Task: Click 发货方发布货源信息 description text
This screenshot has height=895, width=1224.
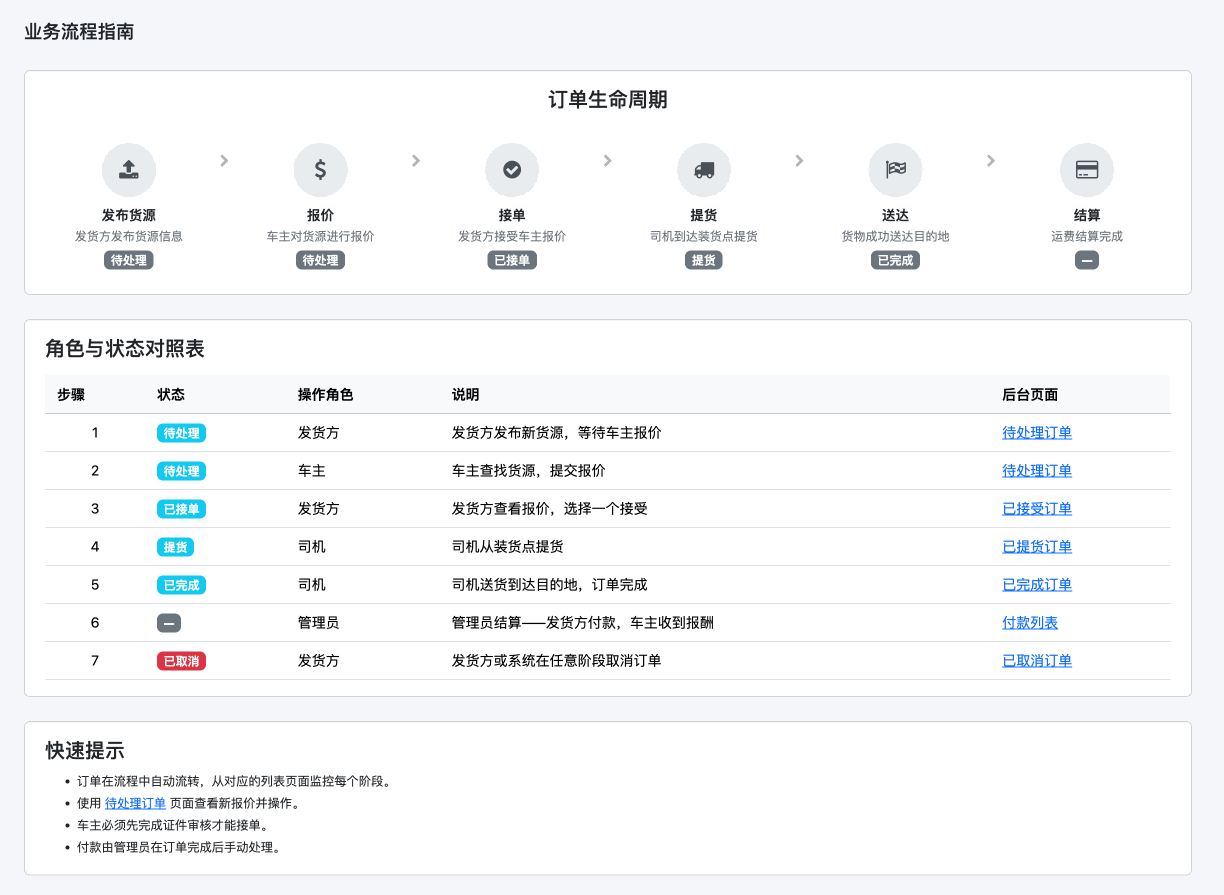Action: [x=129, y=237]
